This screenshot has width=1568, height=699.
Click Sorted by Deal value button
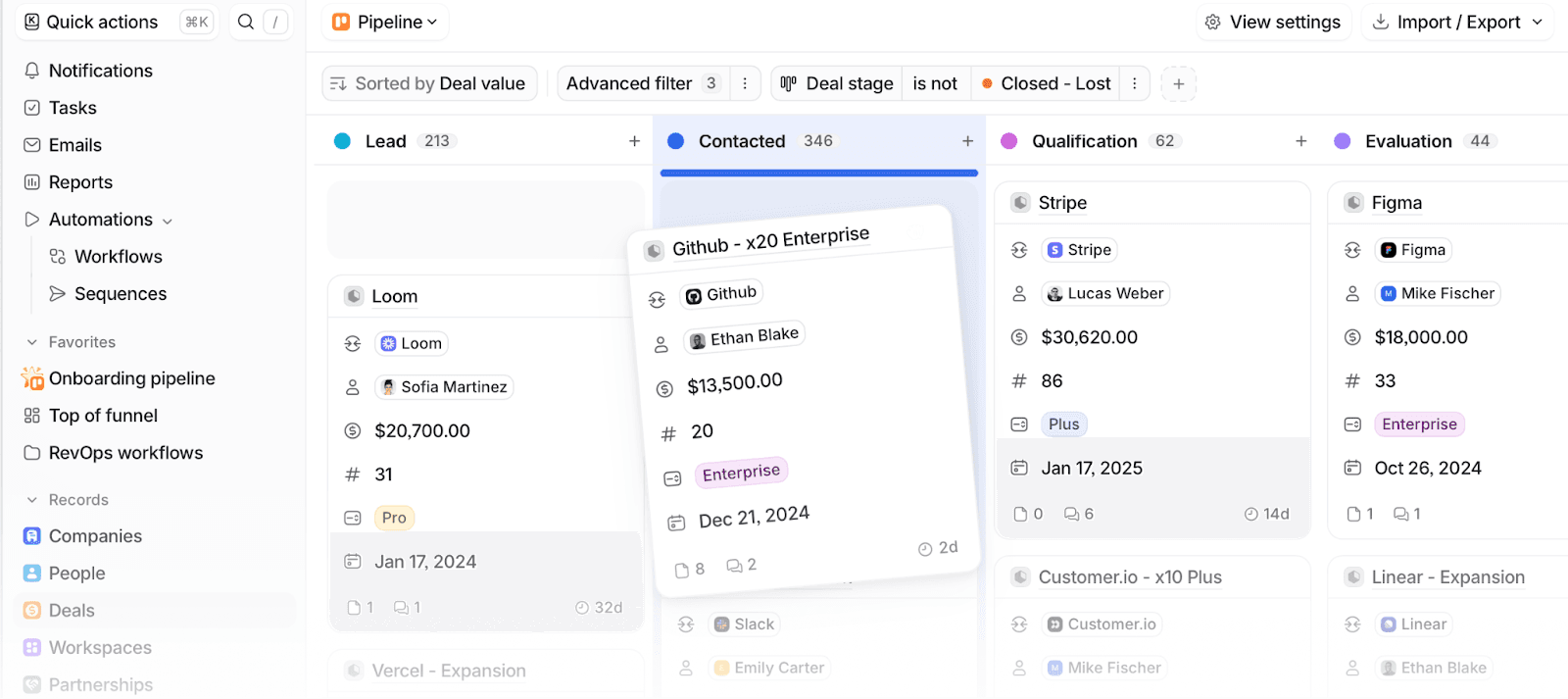429,84
